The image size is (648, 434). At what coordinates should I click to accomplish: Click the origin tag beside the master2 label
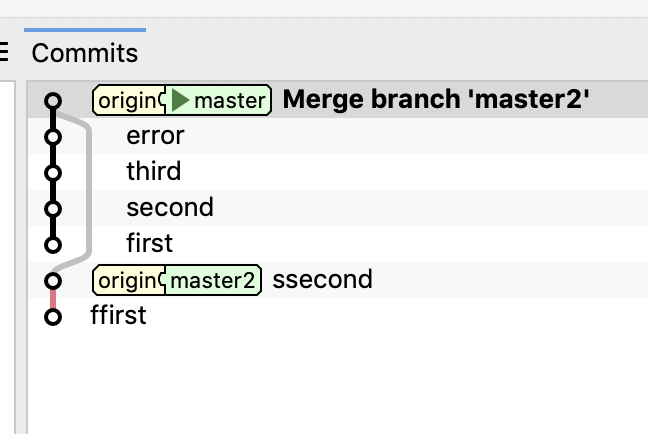tap(127, 280)
